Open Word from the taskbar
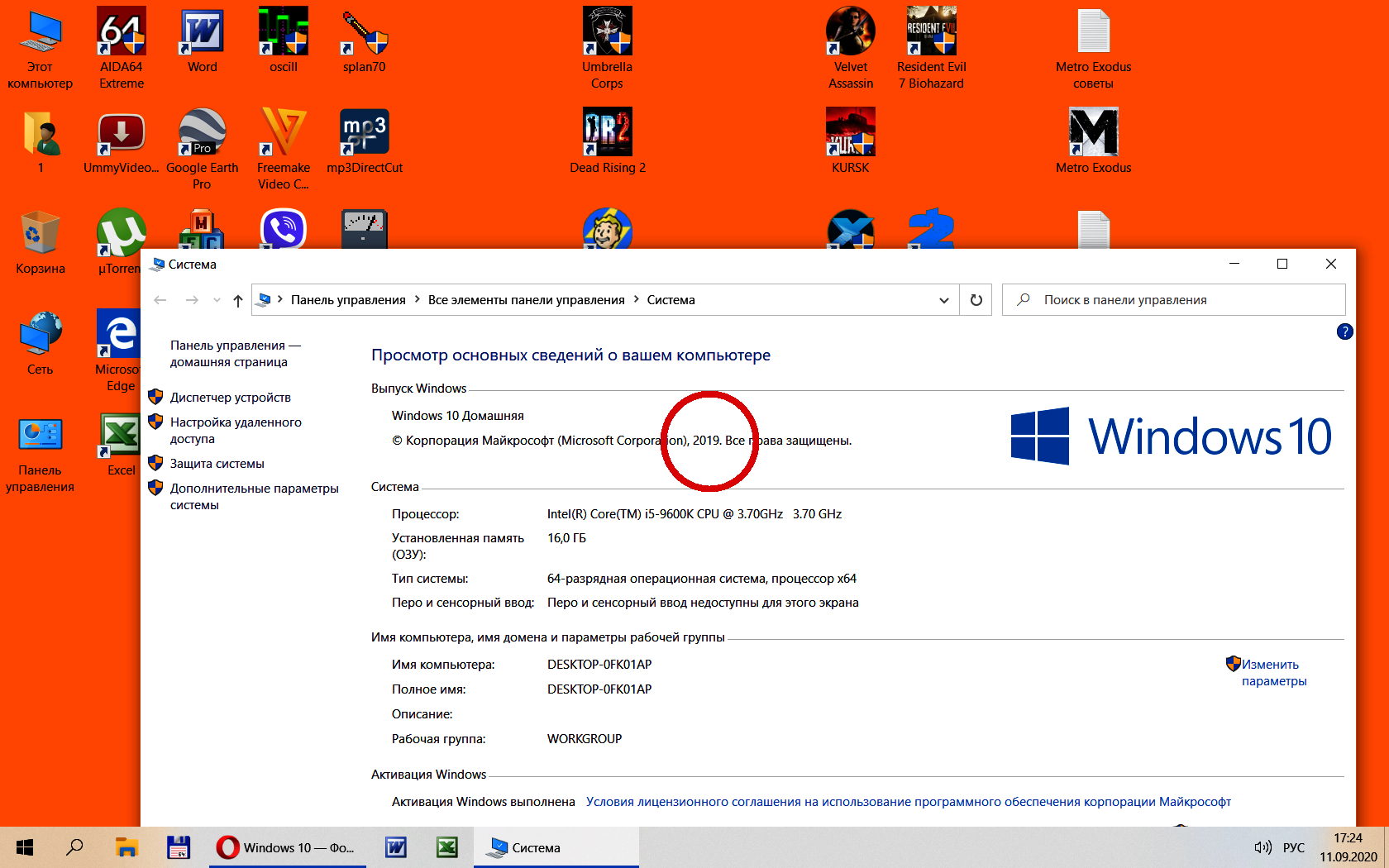This screenshot has width=1389, height=868. click(x=396, y=847)
